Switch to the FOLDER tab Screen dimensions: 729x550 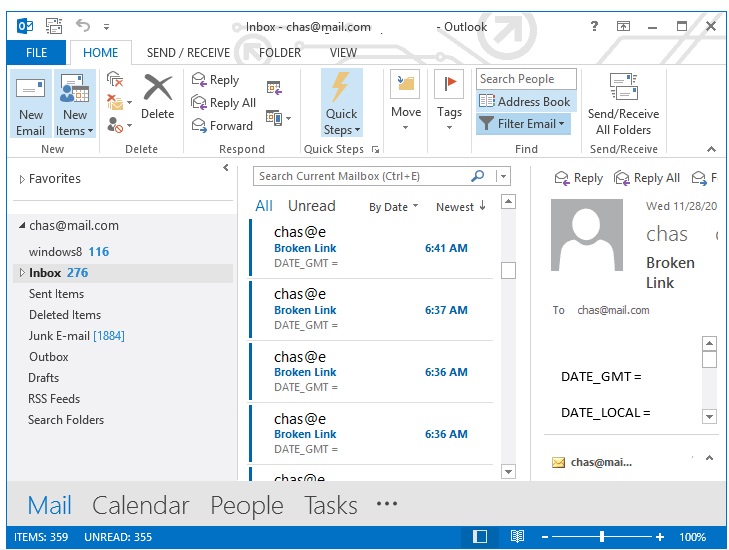tap(280, 53)
